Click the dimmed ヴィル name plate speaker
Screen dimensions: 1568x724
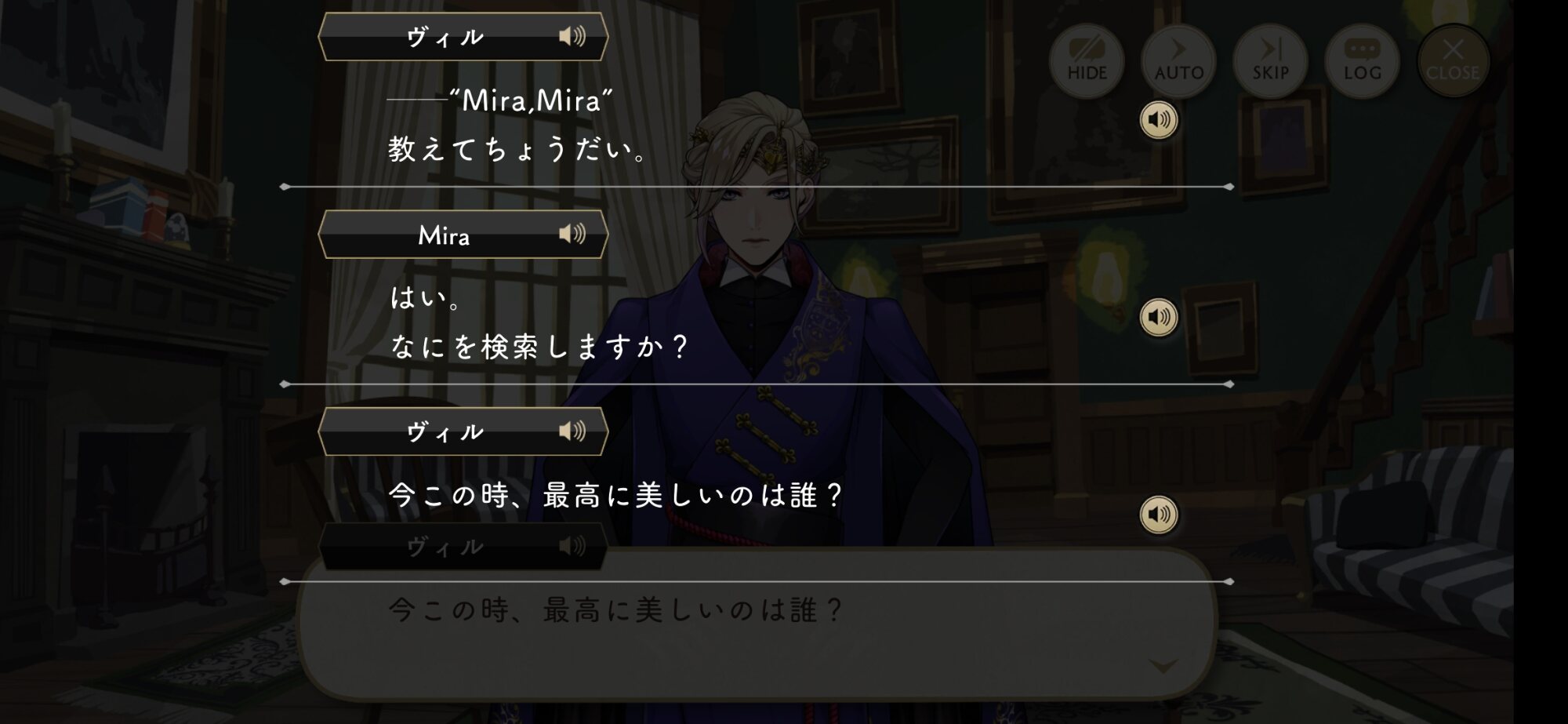coord(572,546)
